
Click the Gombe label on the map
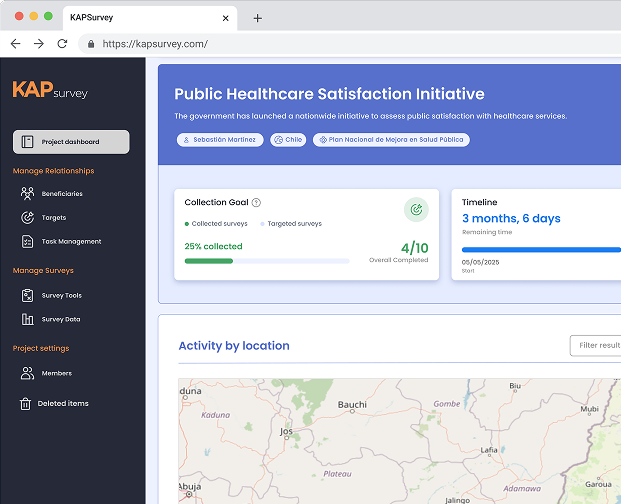pyautogui.click(x=447, y=404)
